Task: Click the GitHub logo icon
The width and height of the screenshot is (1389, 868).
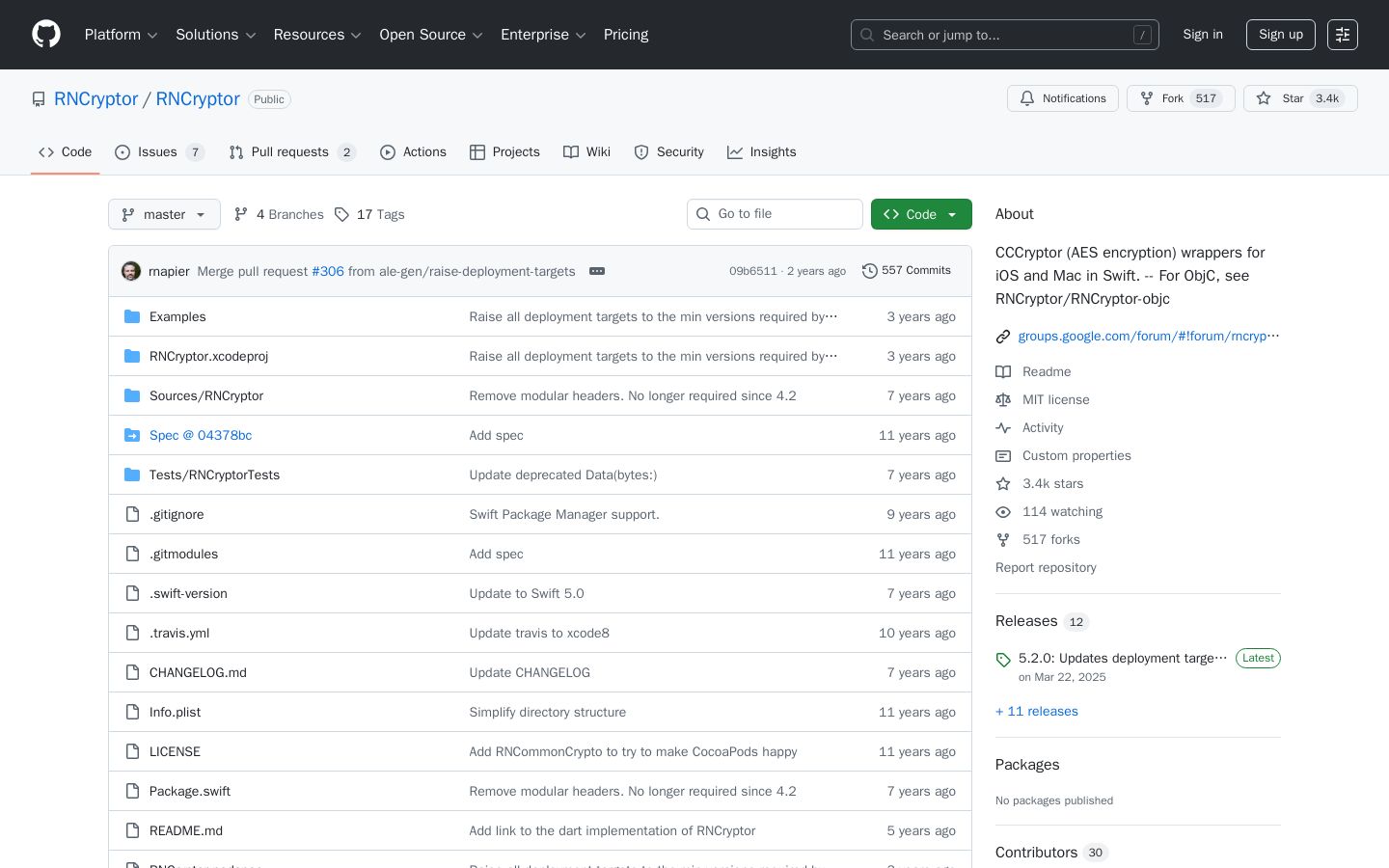Action: point(46,35)
